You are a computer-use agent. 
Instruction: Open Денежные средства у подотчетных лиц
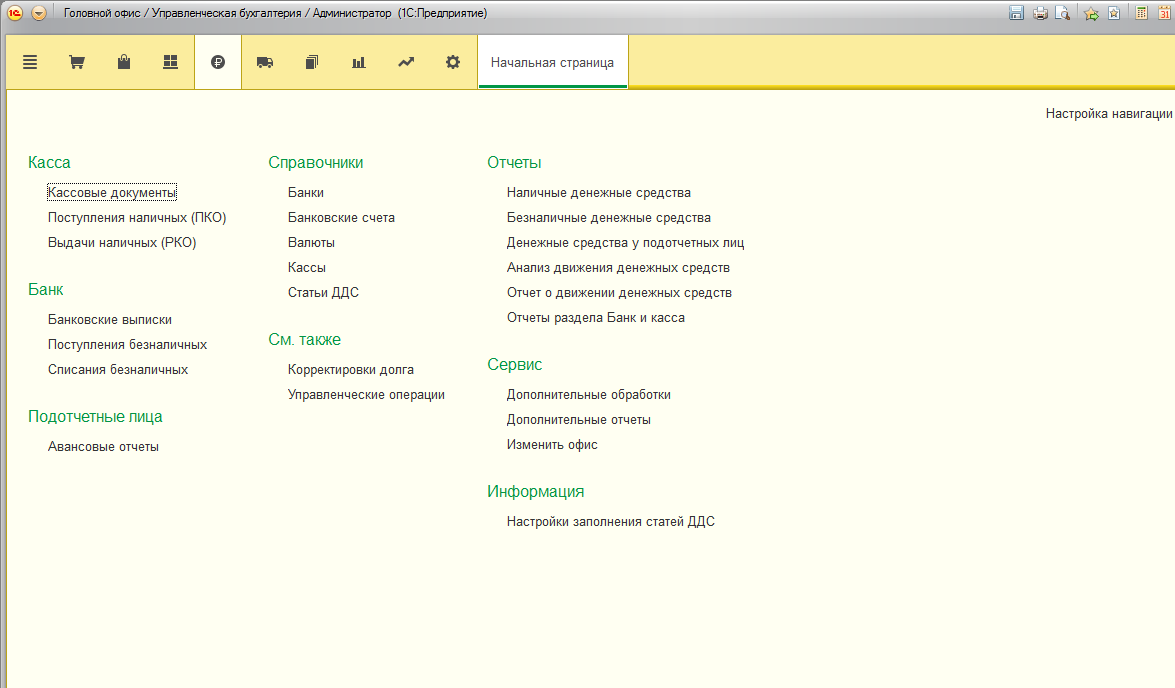point(626,242)
